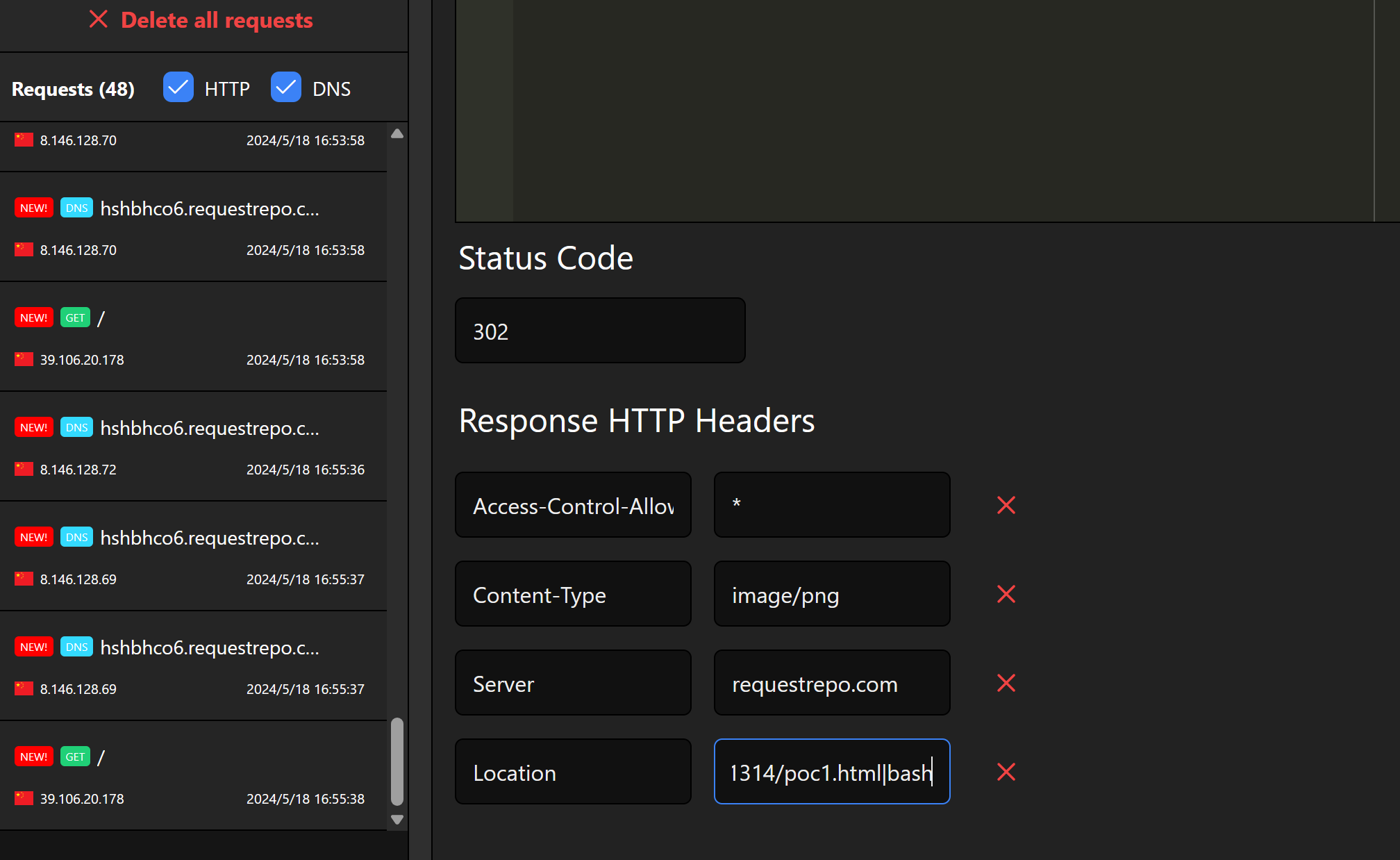
Task: Toggle the DNS filter checkbox
Action: 286,88
